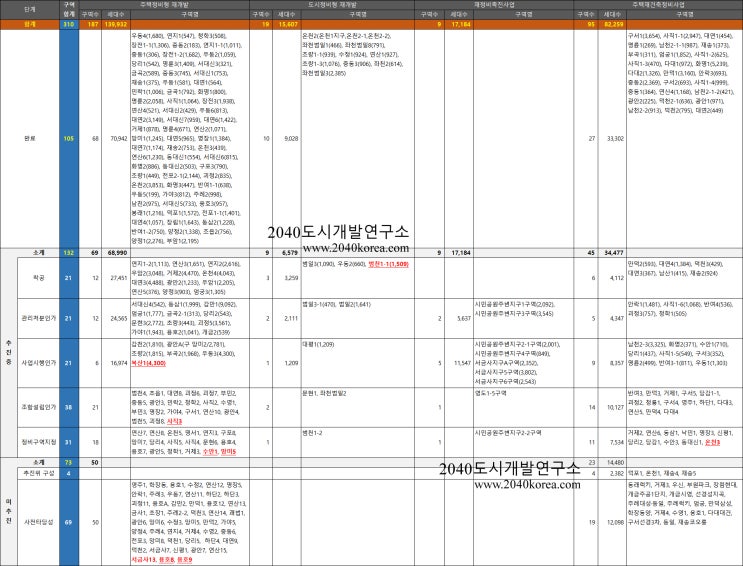Viewport: 743px width, 566px height.
Task: Select the subtotal cell 6,579
Action: pyautogui.click(x=288, y=253)
